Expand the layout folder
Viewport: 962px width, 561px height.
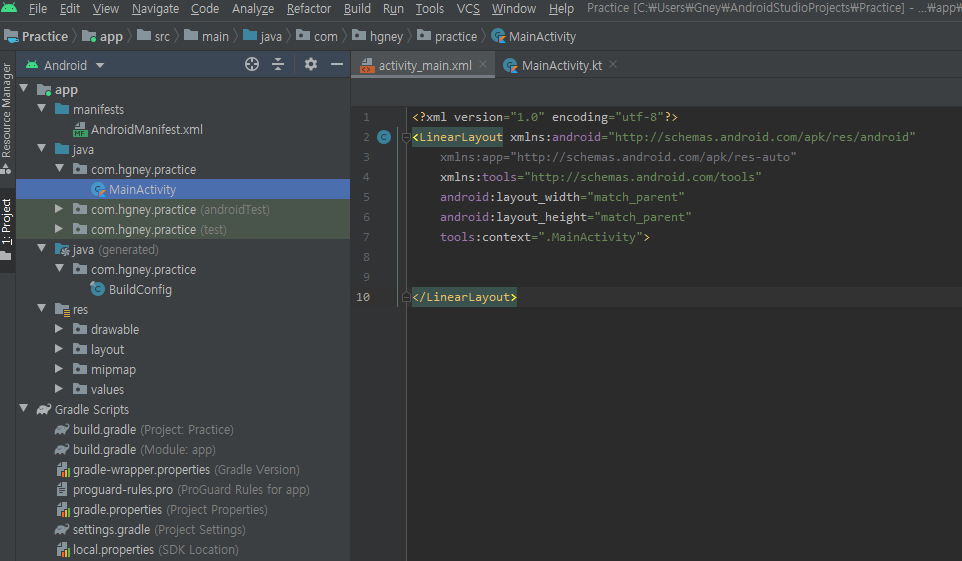coord(59,349)
